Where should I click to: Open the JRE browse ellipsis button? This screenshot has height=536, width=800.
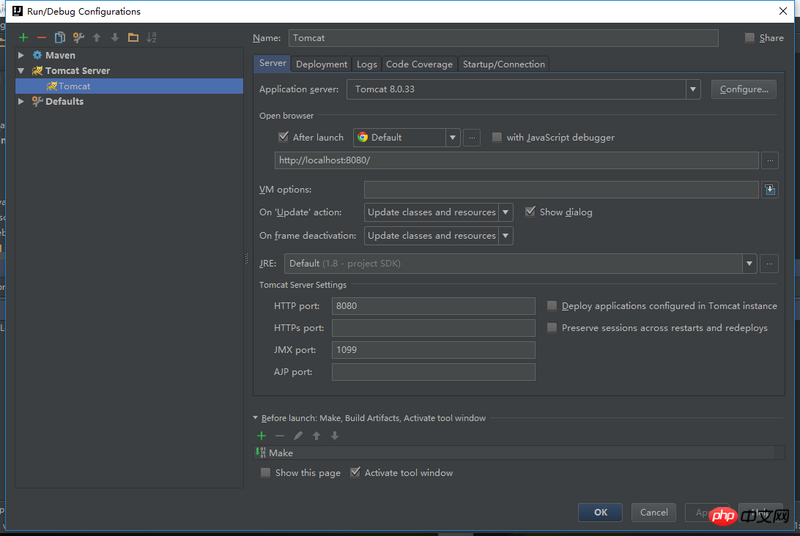tap(769, 264)
